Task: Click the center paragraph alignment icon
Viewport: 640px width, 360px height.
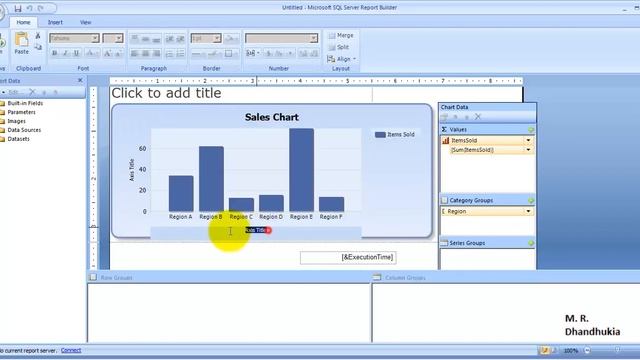Action: pos(145,53)
